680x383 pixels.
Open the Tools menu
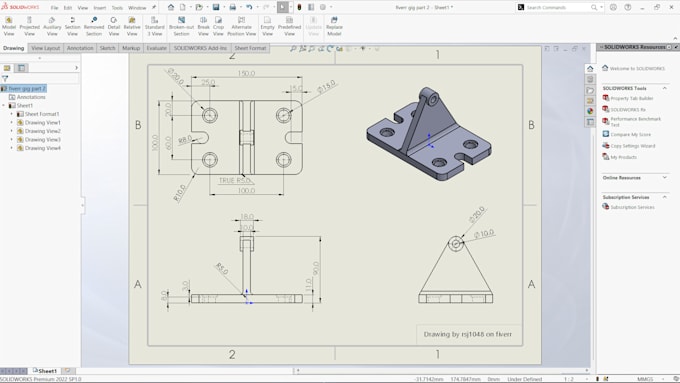coord(117,8)
